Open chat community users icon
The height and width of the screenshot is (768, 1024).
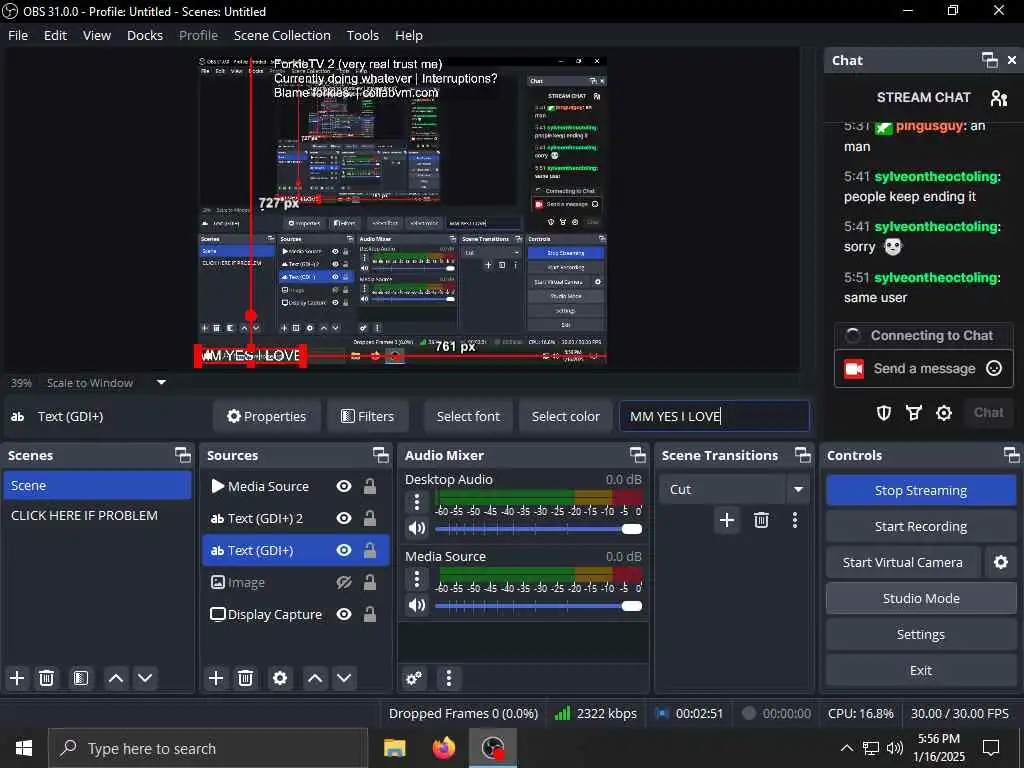click(999, 98)
